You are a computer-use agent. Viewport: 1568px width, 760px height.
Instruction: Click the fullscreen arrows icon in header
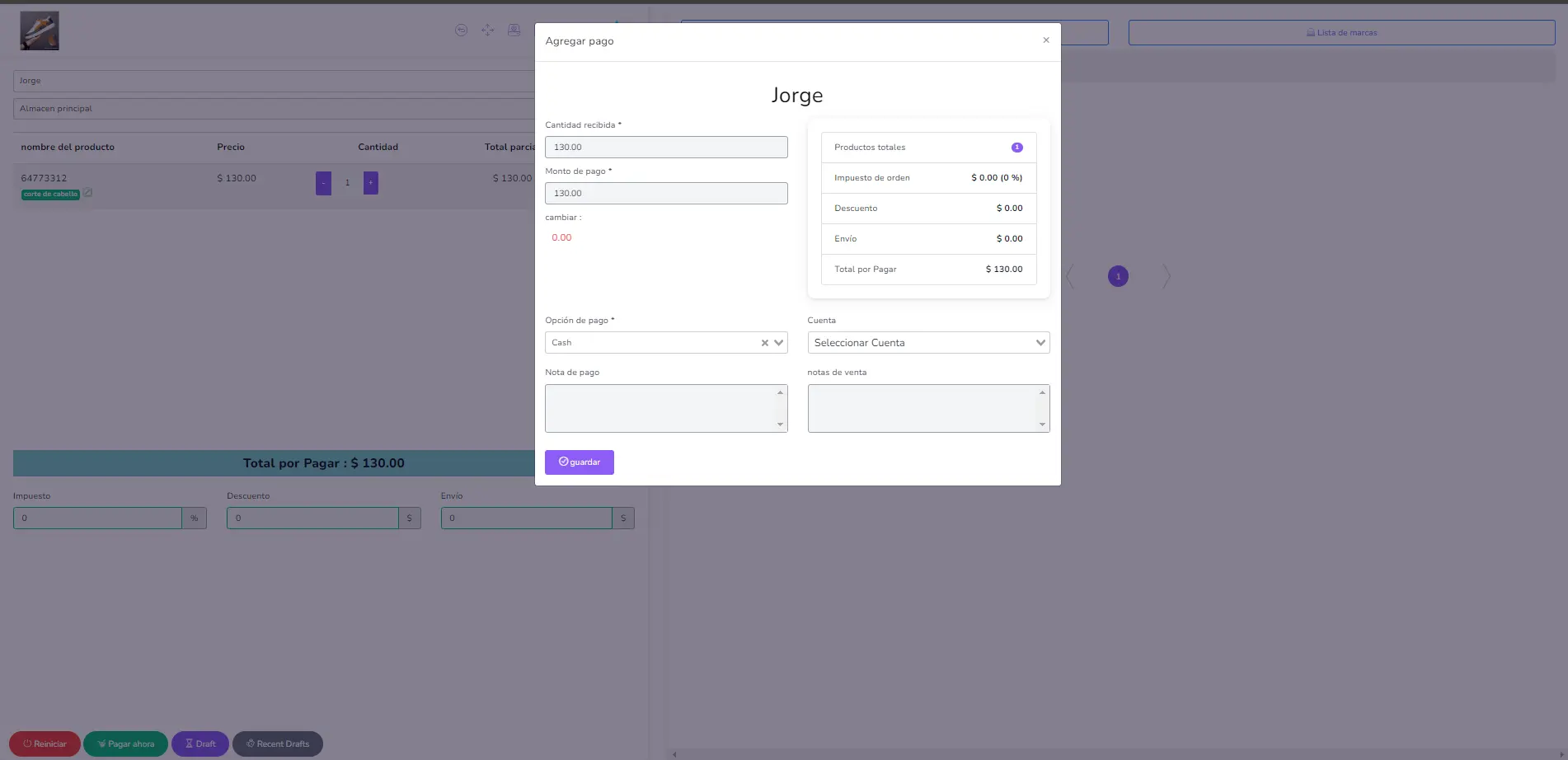click(x=487, y=30)
